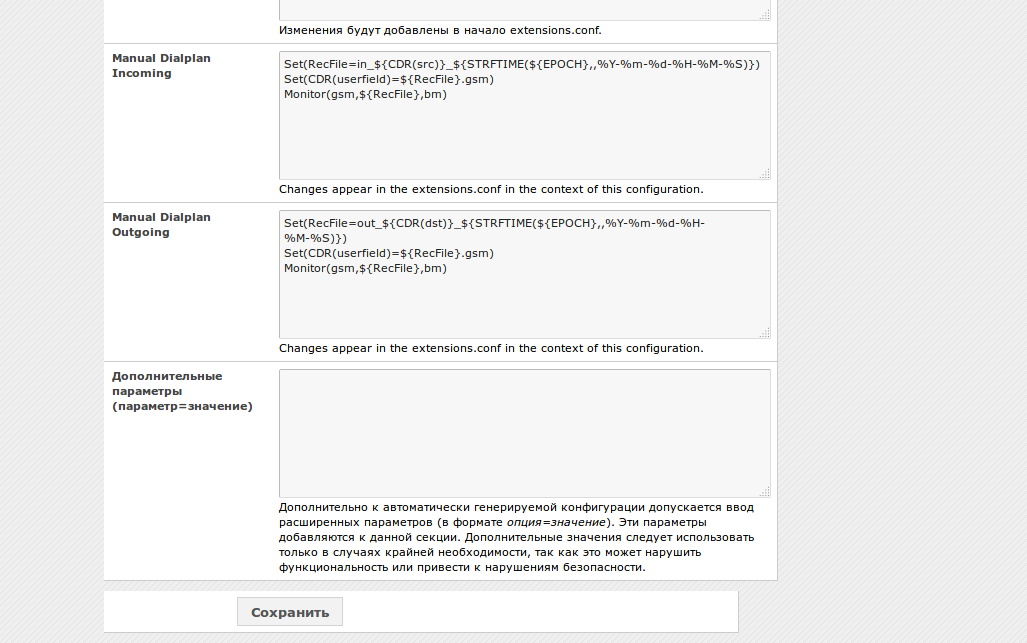Grab resize handle of Дополнительные параметры text area

(x=764, y=491)
